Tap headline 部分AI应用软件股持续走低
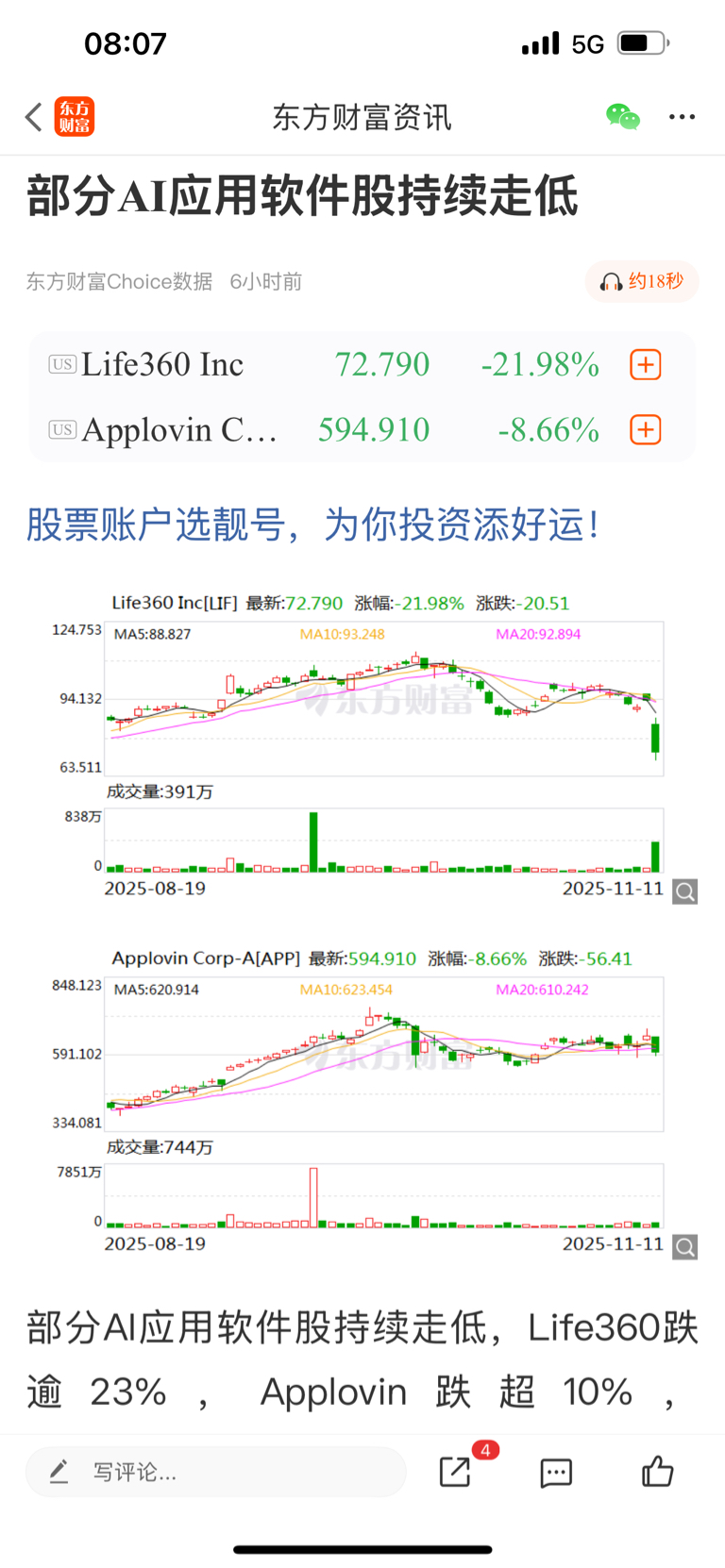The height and width of the screenshot is (1568, 725). point(302,196)
